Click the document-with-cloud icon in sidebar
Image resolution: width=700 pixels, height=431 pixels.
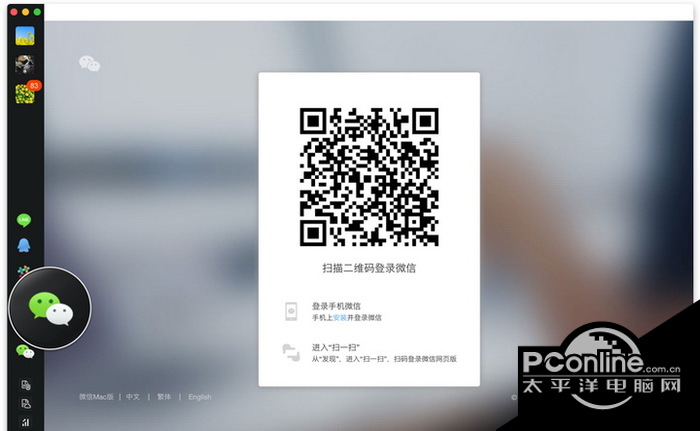[26, 404]
